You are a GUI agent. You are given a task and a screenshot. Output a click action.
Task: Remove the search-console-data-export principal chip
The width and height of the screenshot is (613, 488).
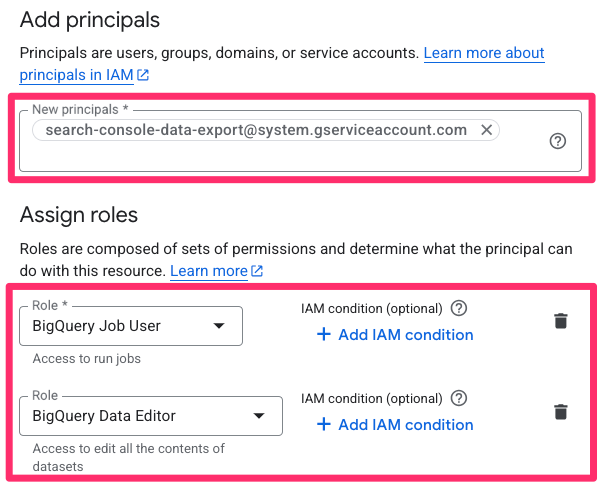point(486,130)
